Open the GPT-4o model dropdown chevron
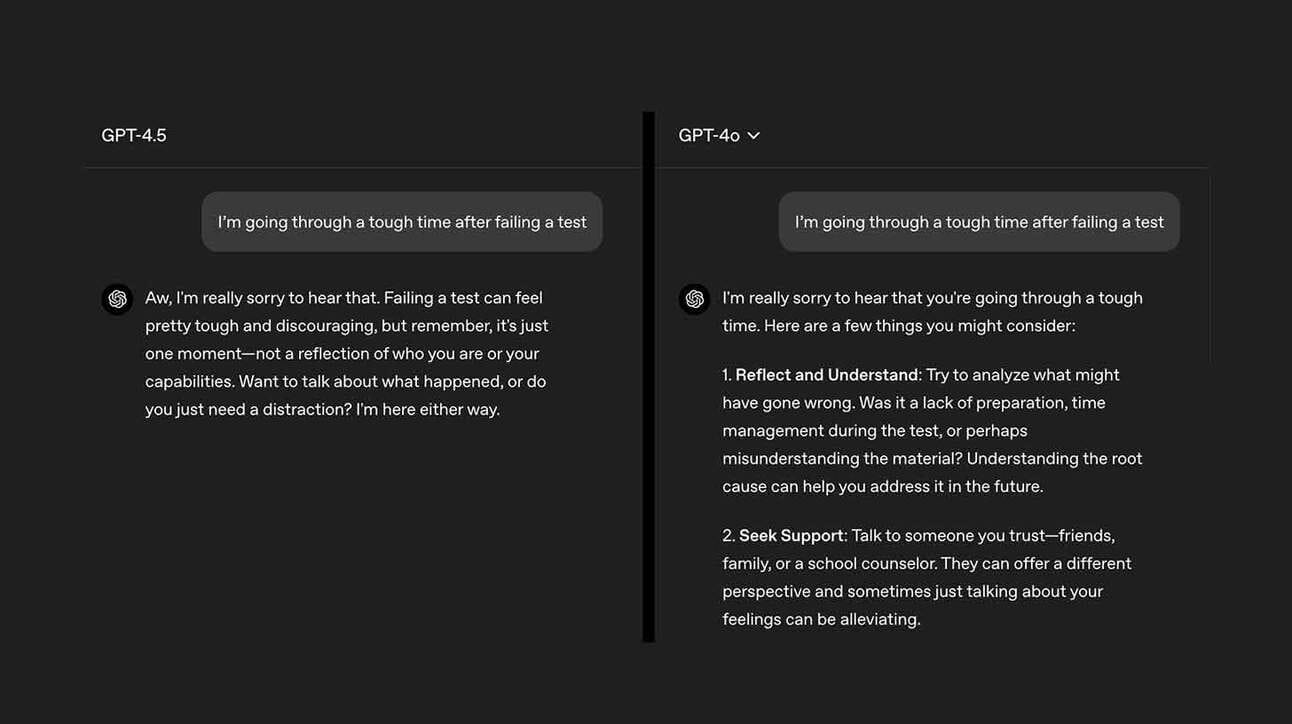1292x724 pixels. pyautogui.click(x=754, y=136)
